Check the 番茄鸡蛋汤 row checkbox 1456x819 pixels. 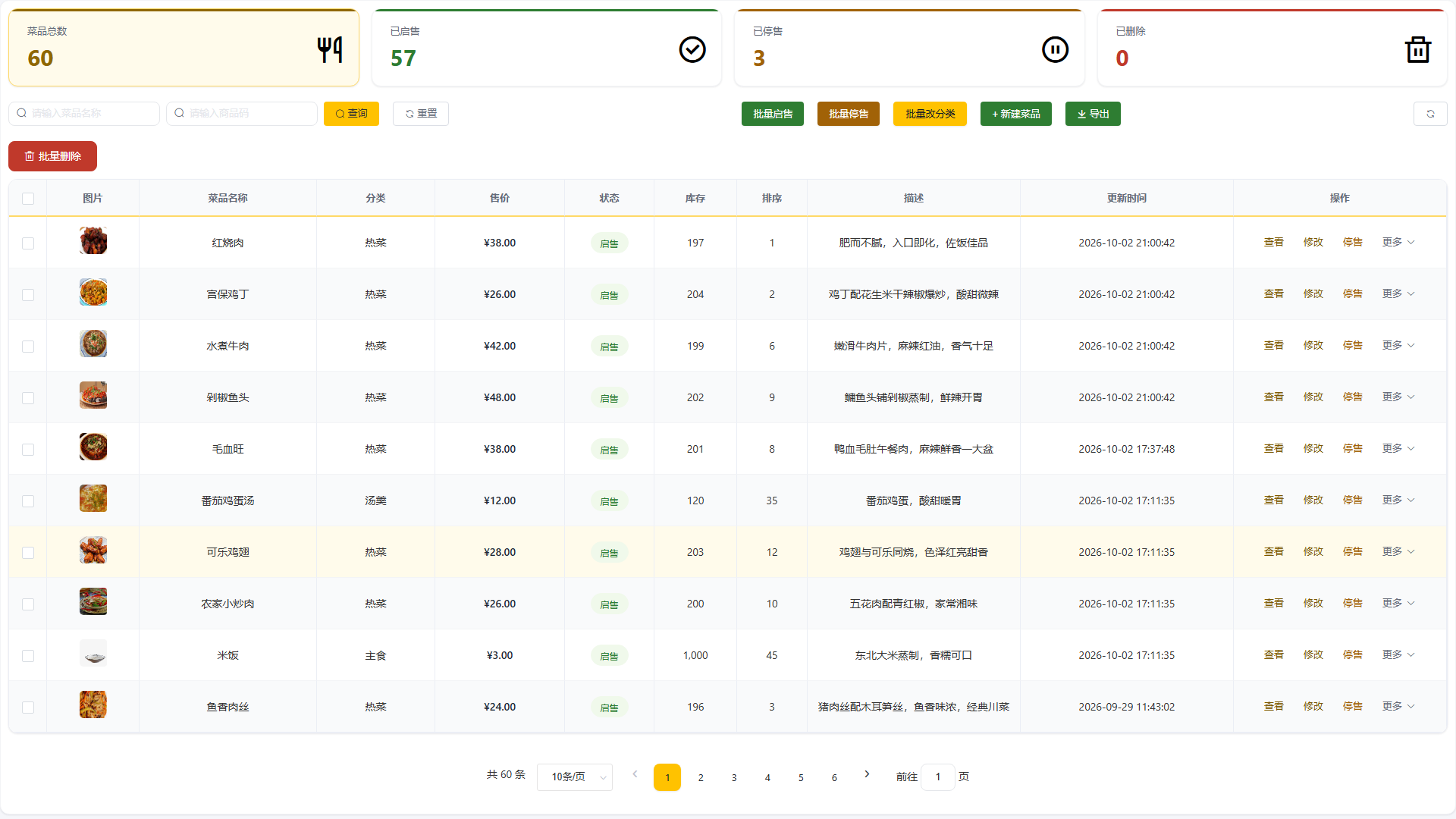(x=28, y=501)
